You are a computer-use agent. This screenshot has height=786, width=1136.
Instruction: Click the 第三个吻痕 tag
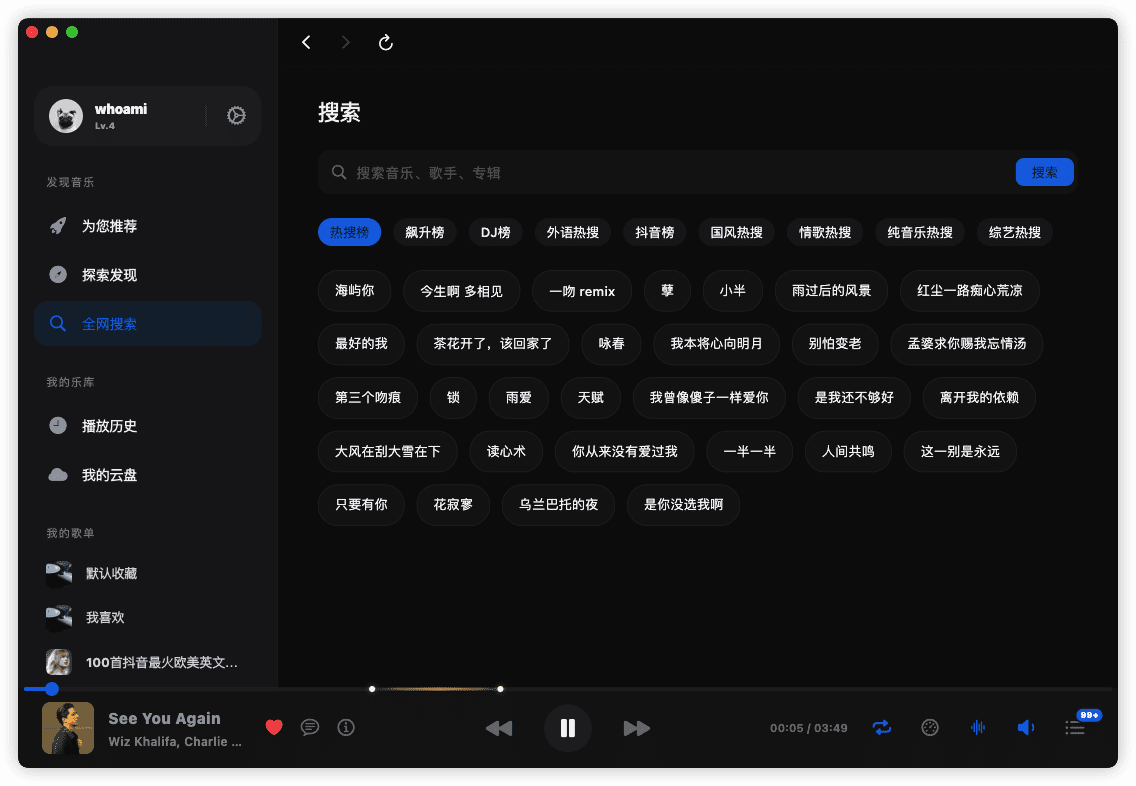tap(367, 397)
